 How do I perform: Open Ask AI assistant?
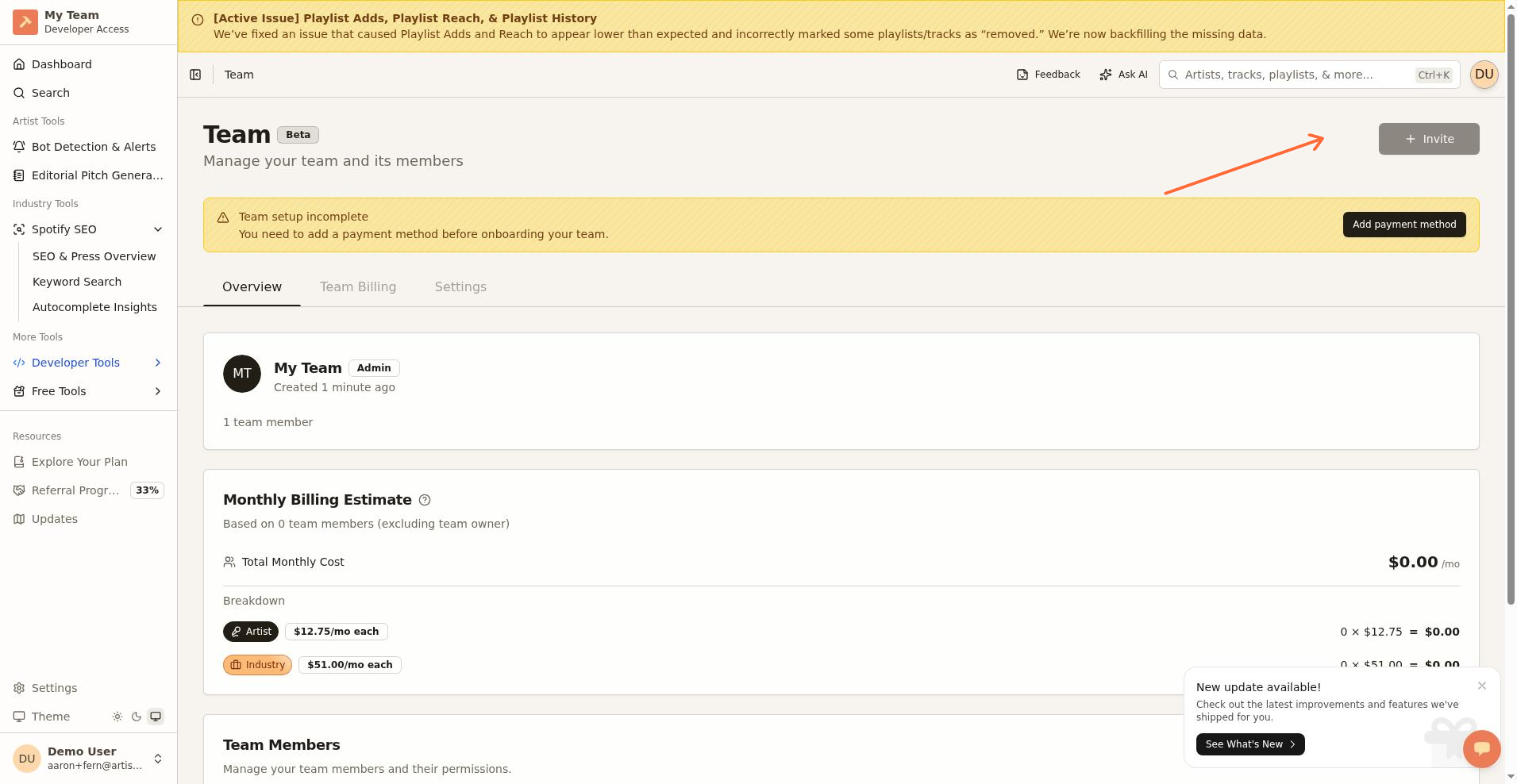[x=1123, y=75]
